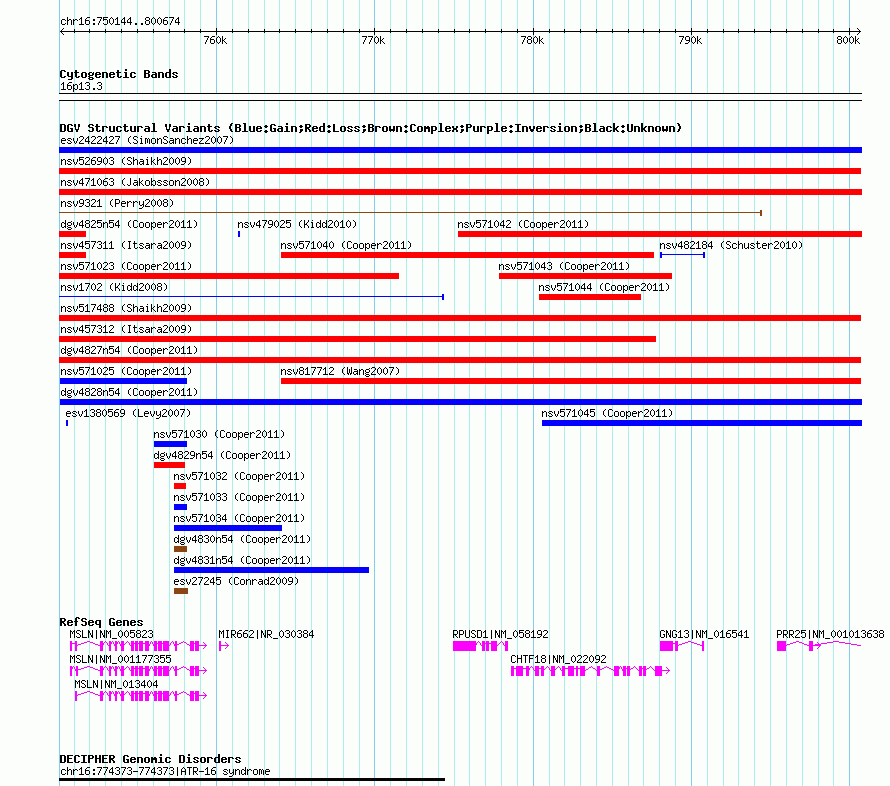Select the nsv526903 (Shaikh2009) label
The image size is (890, 786).
point(126,161)
